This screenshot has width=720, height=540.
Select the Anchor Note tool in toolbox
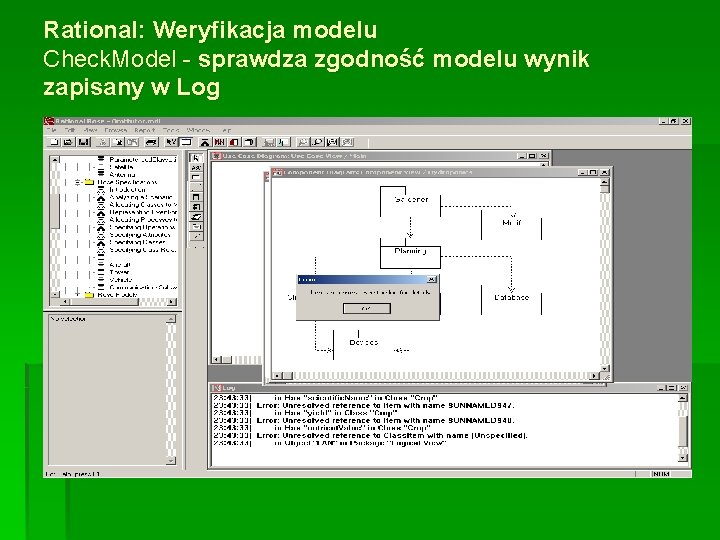(196, 187)
